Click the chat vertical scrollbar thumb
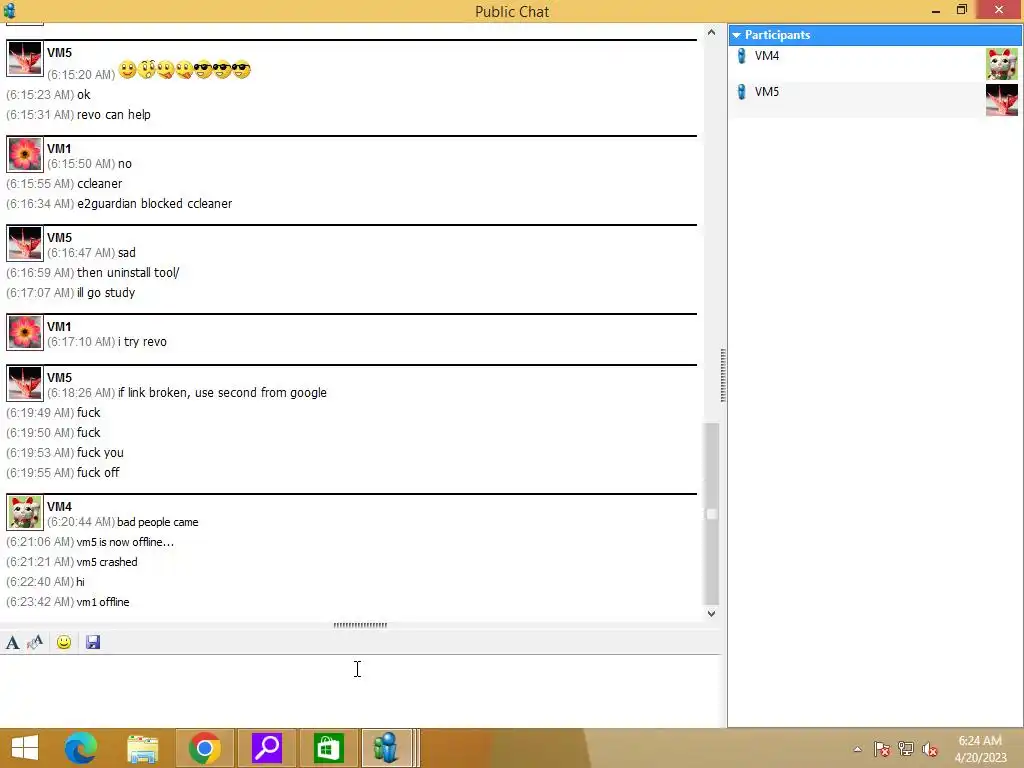 point(711,515)
